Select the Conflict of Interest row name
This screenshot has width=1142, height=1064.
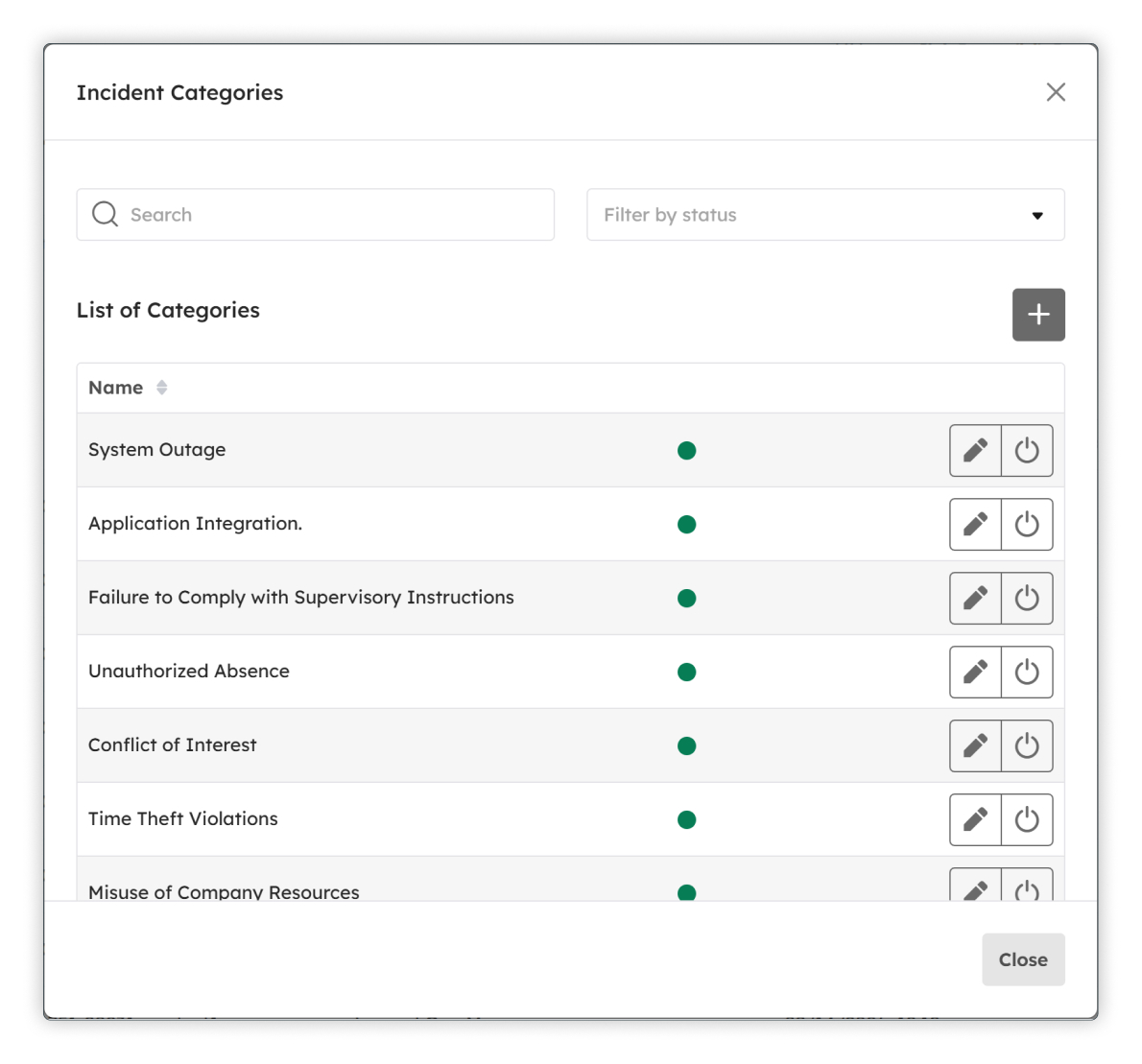coord(172,745)
